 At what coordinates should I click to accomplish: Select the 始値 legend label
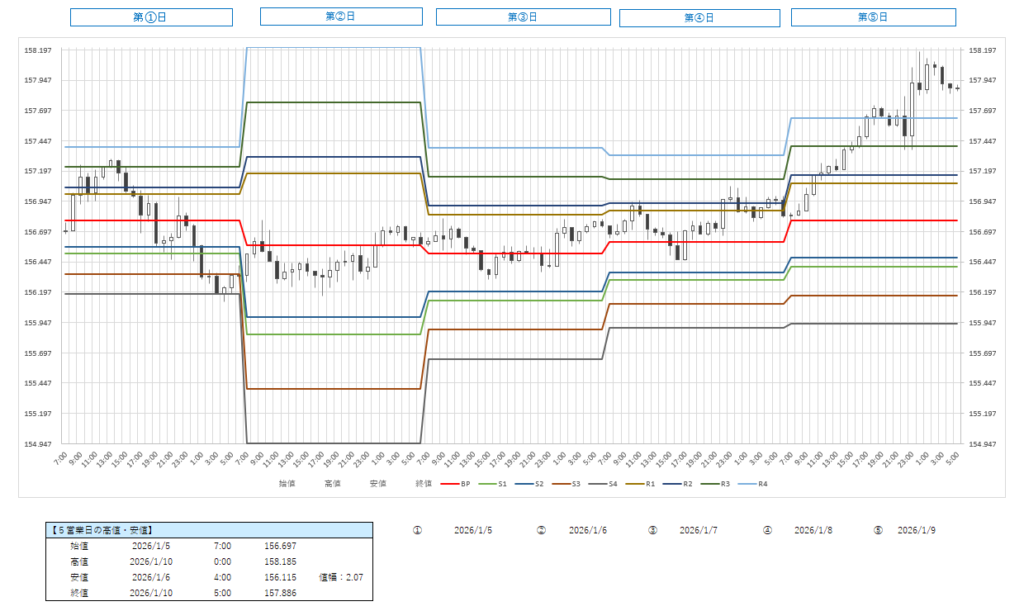(287, 483)
